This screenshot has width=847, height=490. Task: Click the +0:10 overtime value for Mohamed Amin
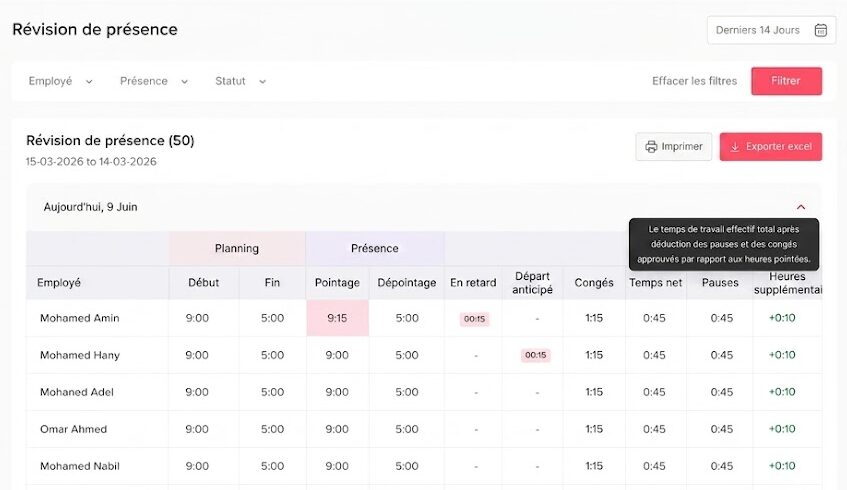point(782,318)
